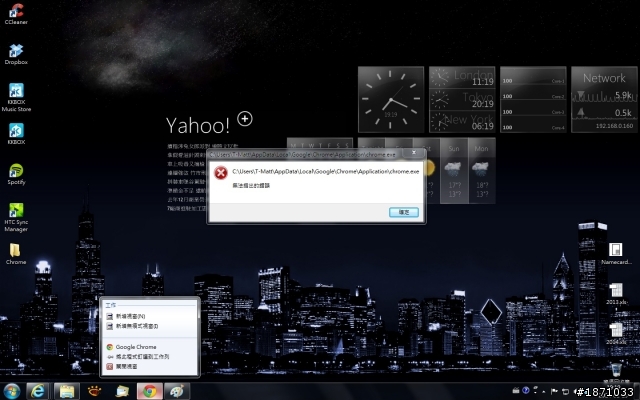The width and height of the screenshot is (640, 400).
Task: Open the taskbar icon left of Chrome
Action: 122,391
